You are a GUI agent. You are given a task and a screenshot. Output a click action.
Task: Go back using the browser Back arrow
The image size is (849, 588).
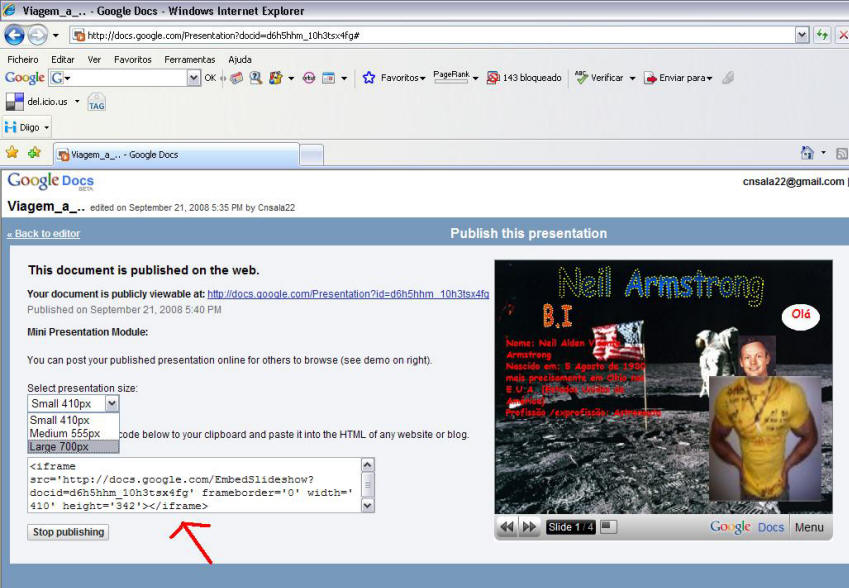click(x=15, y=35)
